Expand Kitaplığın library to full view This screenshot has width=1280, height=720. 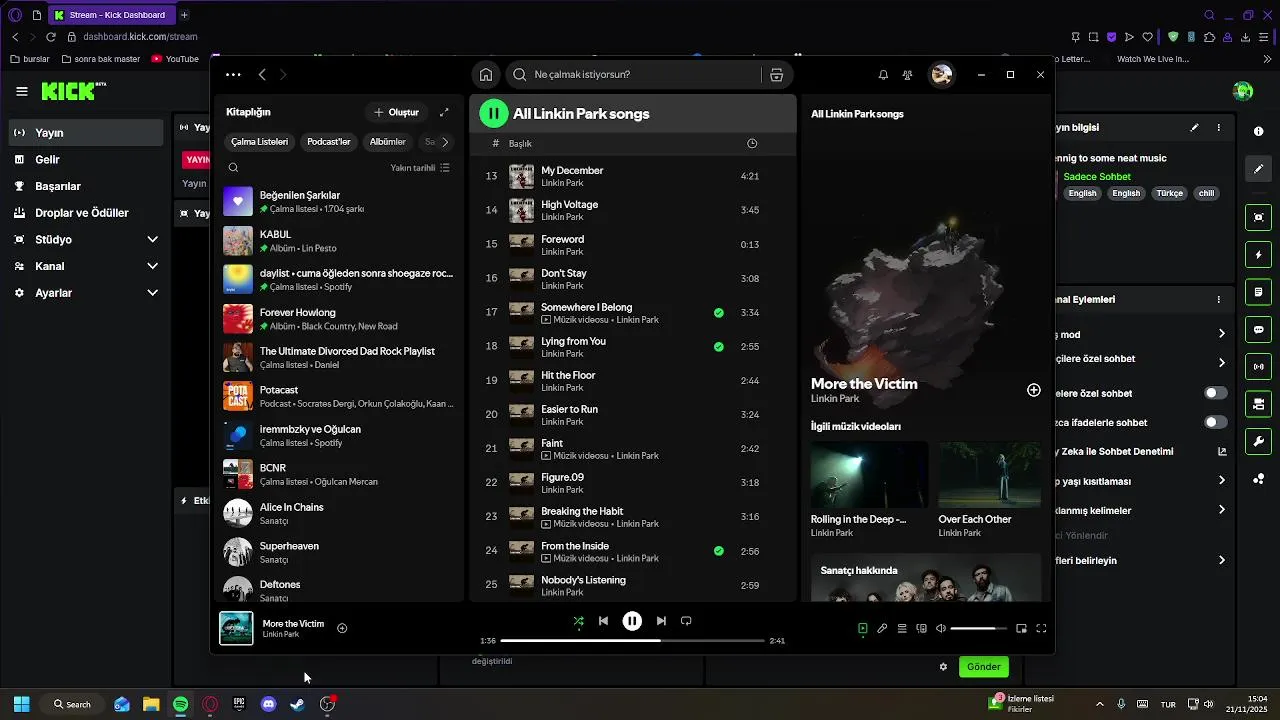(444, 112)
